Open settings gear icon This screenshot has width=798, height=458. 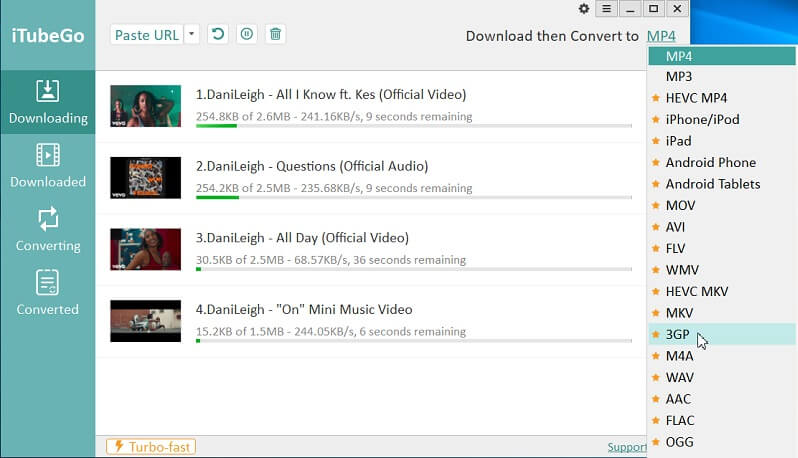coord(584,9)
